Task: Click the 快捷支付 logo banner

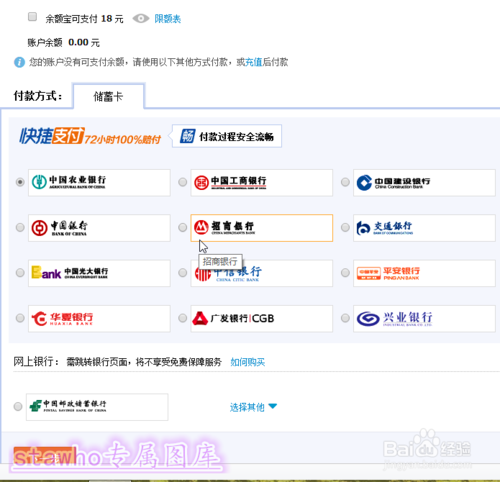Action: tap(90, 136)
